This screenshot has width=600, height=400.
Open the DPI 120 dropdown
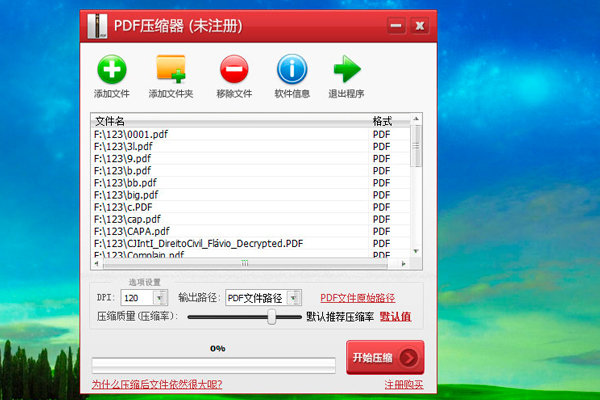coord(160,298)
